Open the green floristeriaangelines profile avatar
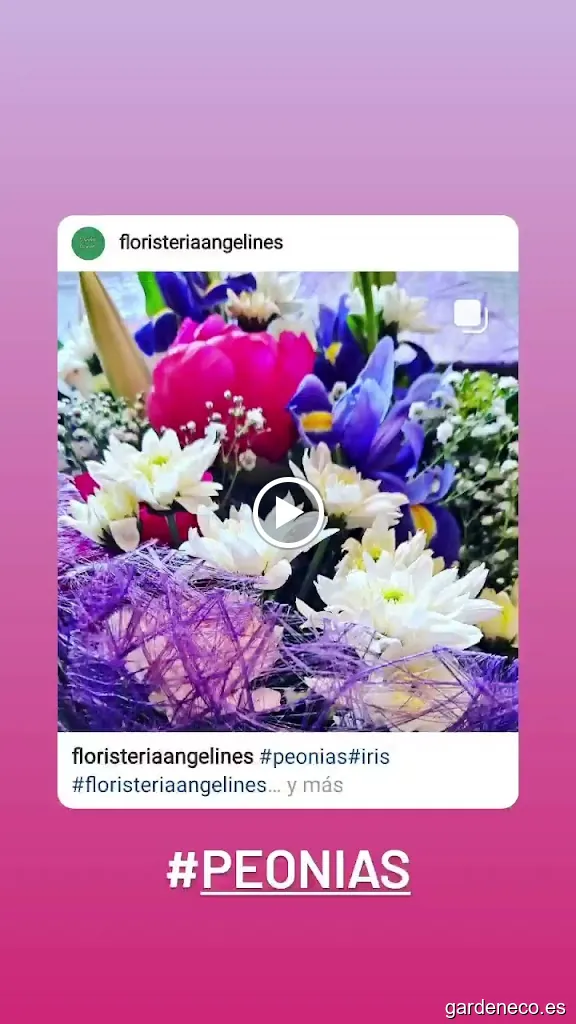 click(x=88, y=244)
